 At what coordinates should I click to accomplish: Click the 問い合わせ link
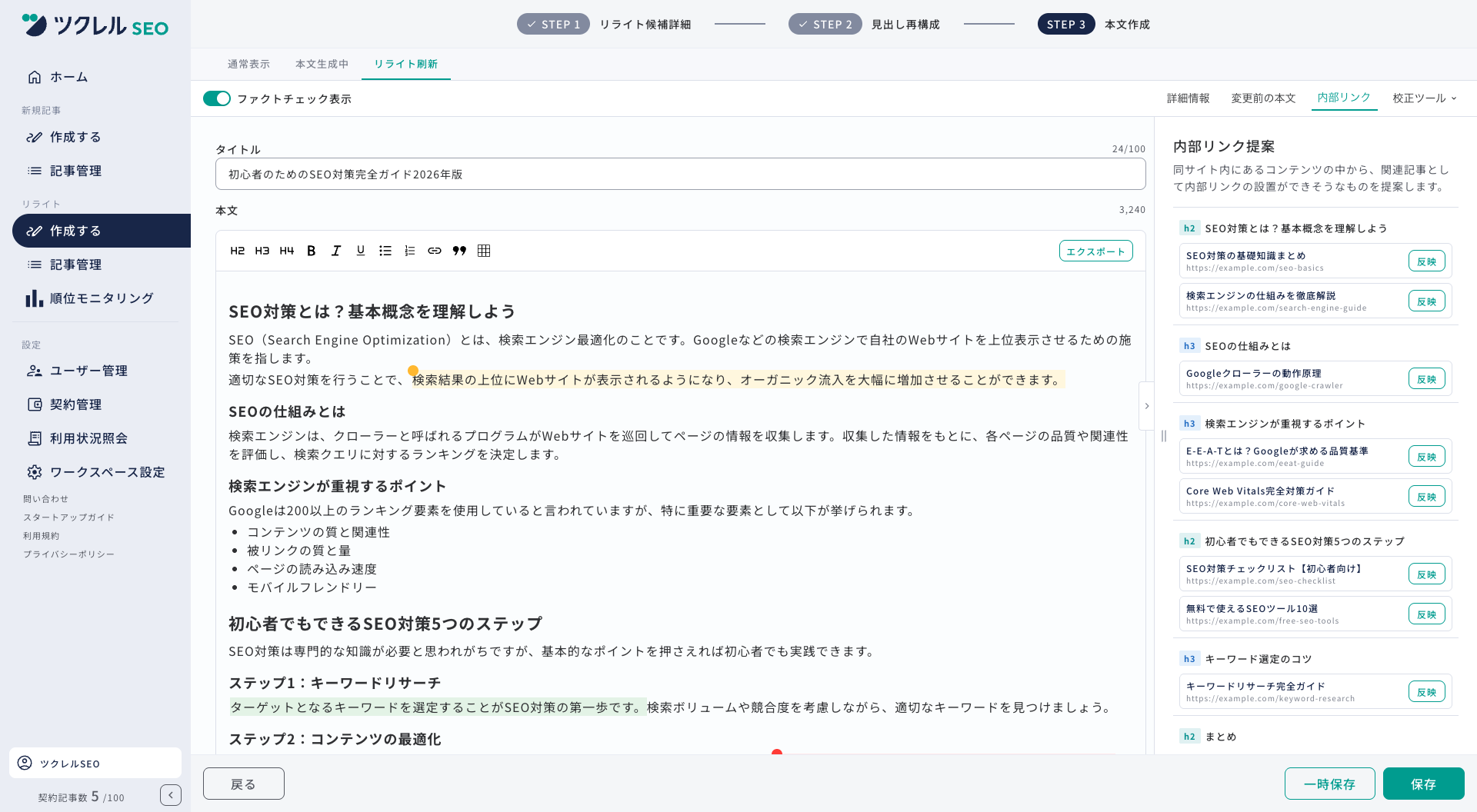(45, 499)
